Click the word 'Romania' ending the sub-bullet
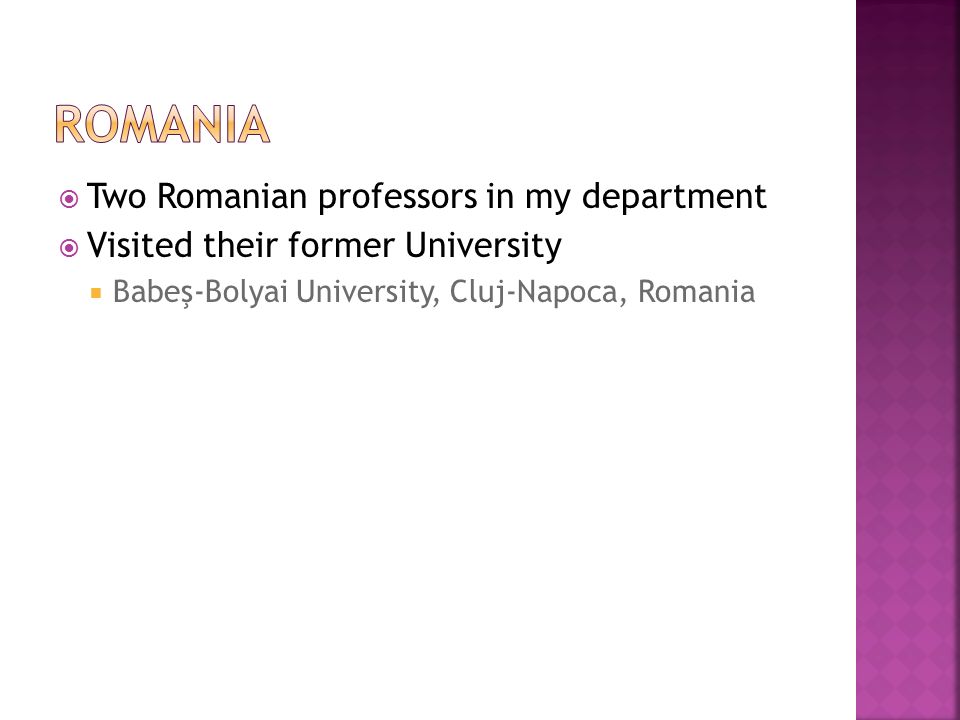This screenshot has width=960, height=720. pos(697,291)
